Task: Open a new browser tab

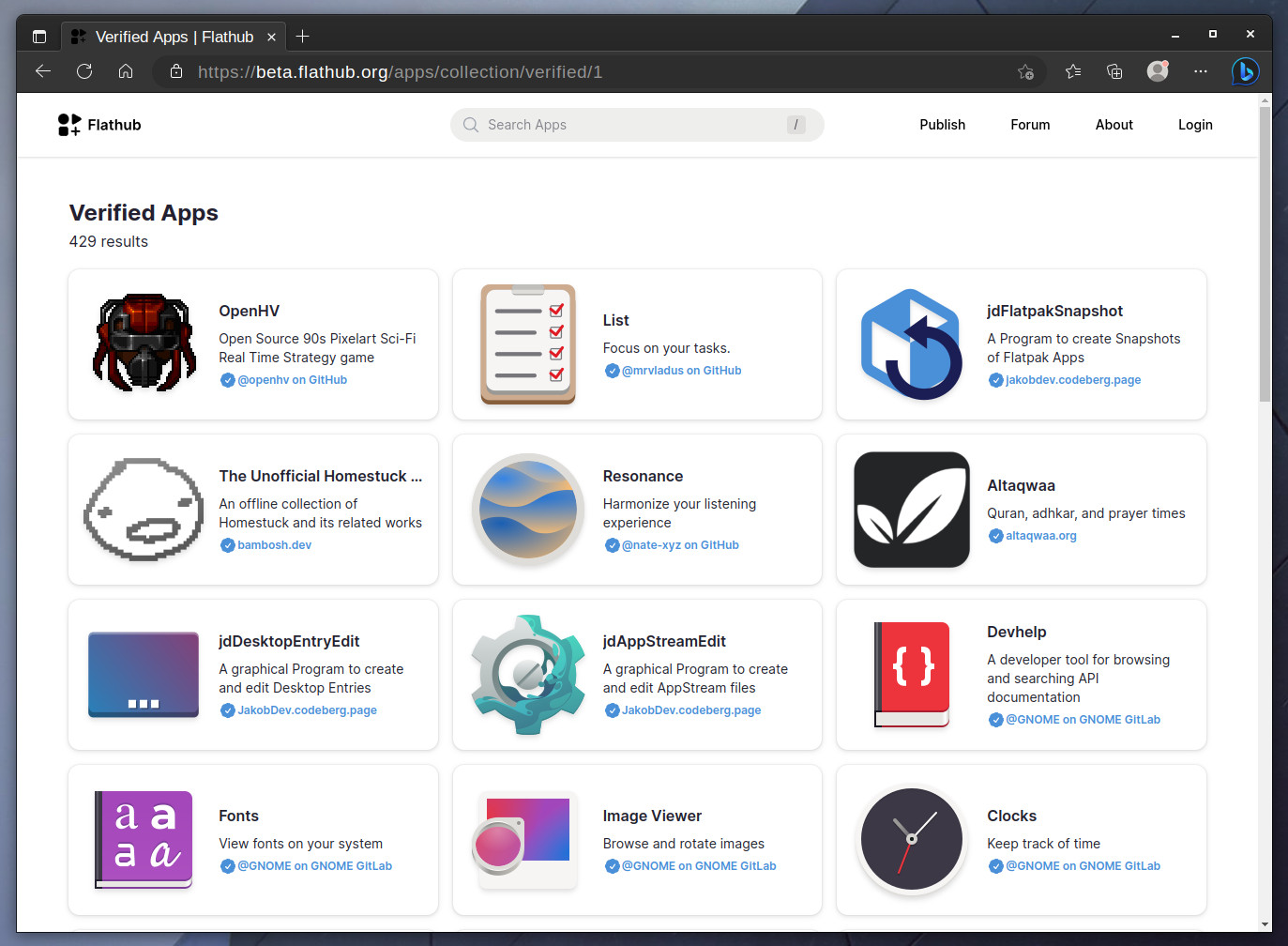Action: click(x=302, y=37)
